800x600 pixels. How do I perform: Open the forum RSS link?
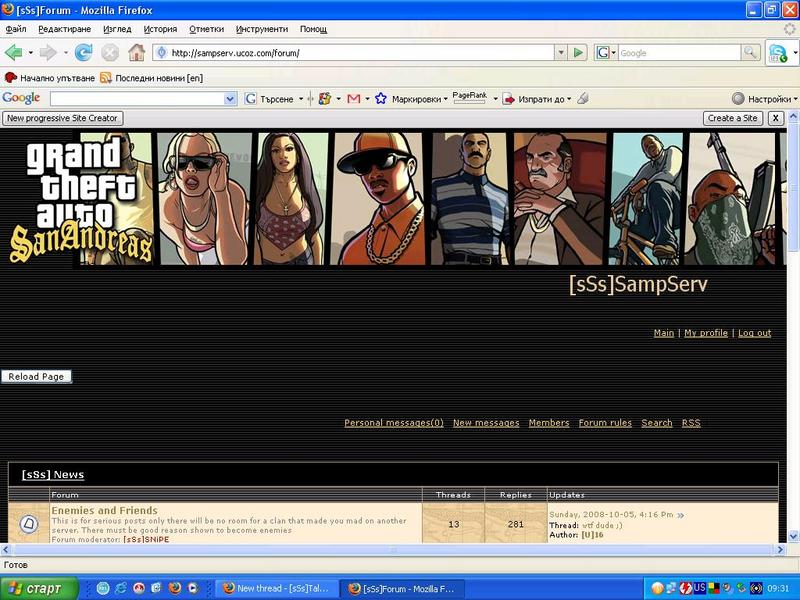[x=691, y=422]
